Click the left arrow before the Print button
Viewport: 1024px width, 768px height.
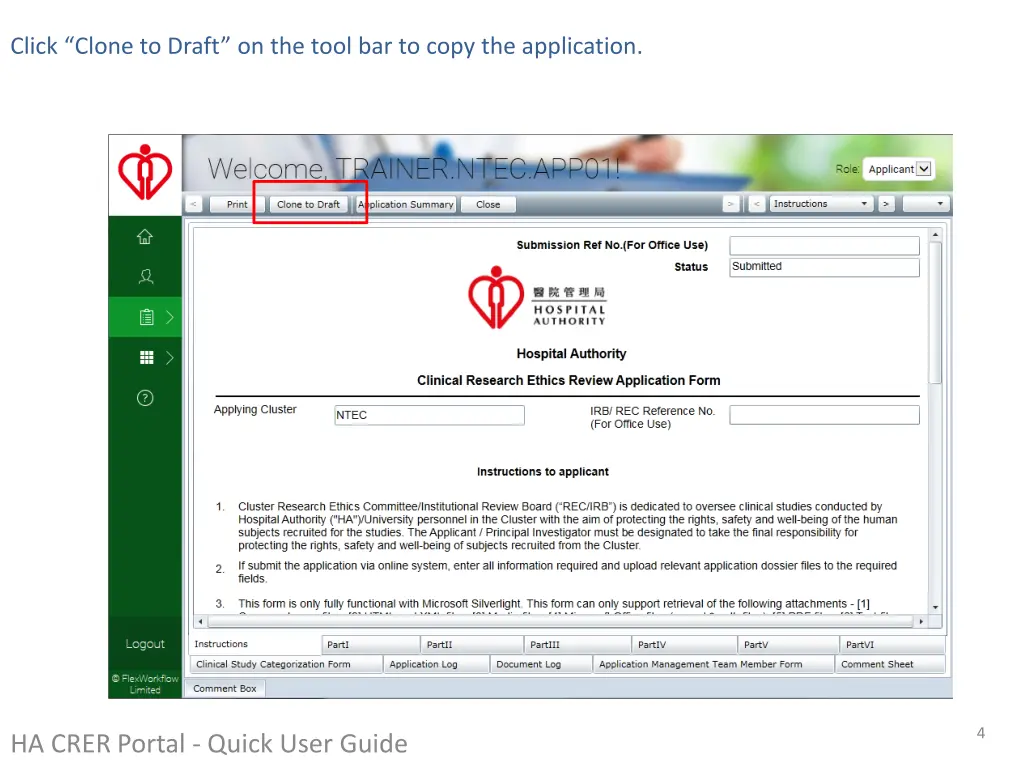(x=193, y=204)
